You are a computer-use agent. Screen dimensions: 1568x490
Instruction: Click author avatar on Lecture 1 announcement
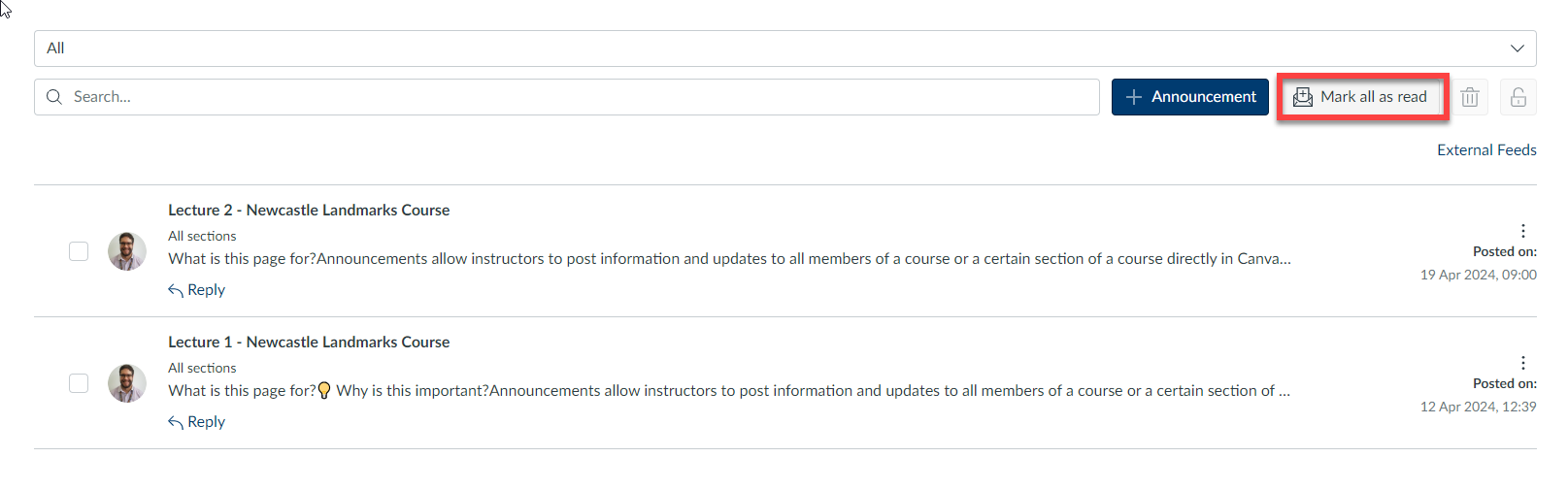pyautogui.click(x=127, y=383)
